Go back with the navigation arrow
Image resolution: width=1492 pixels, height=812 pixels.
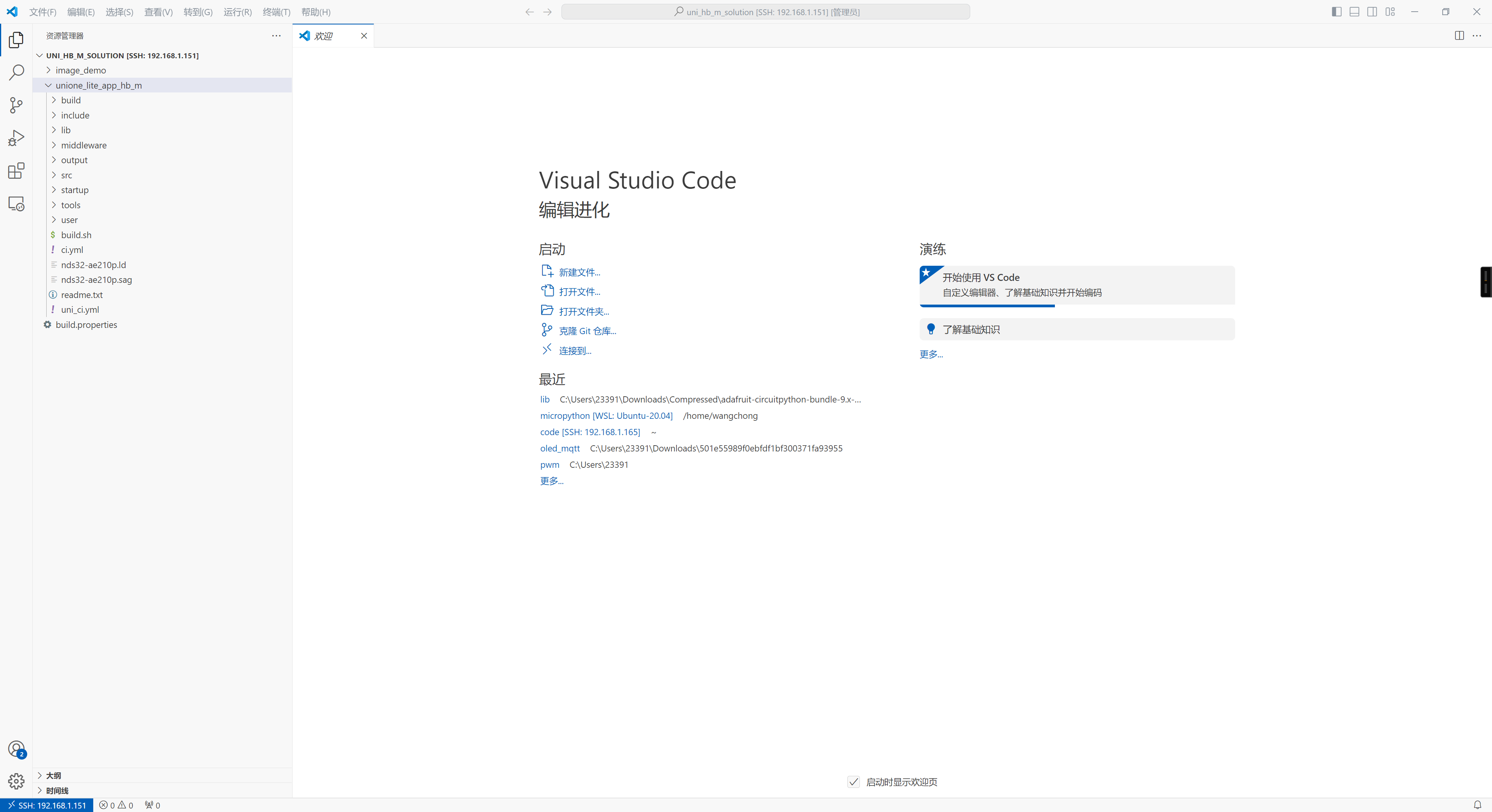tap(529, 12)
